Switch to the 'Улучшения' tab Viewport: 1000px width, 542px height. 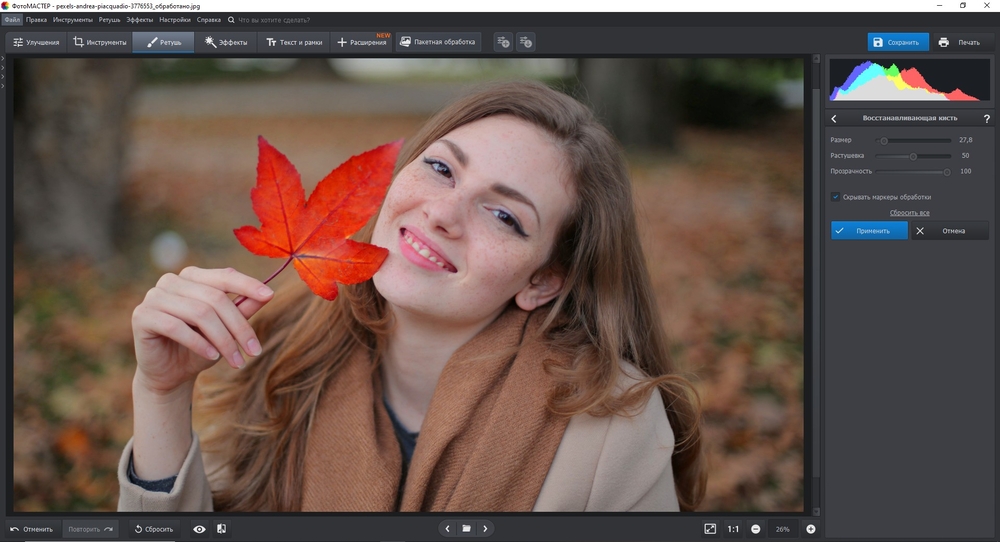tap(36, 42)
